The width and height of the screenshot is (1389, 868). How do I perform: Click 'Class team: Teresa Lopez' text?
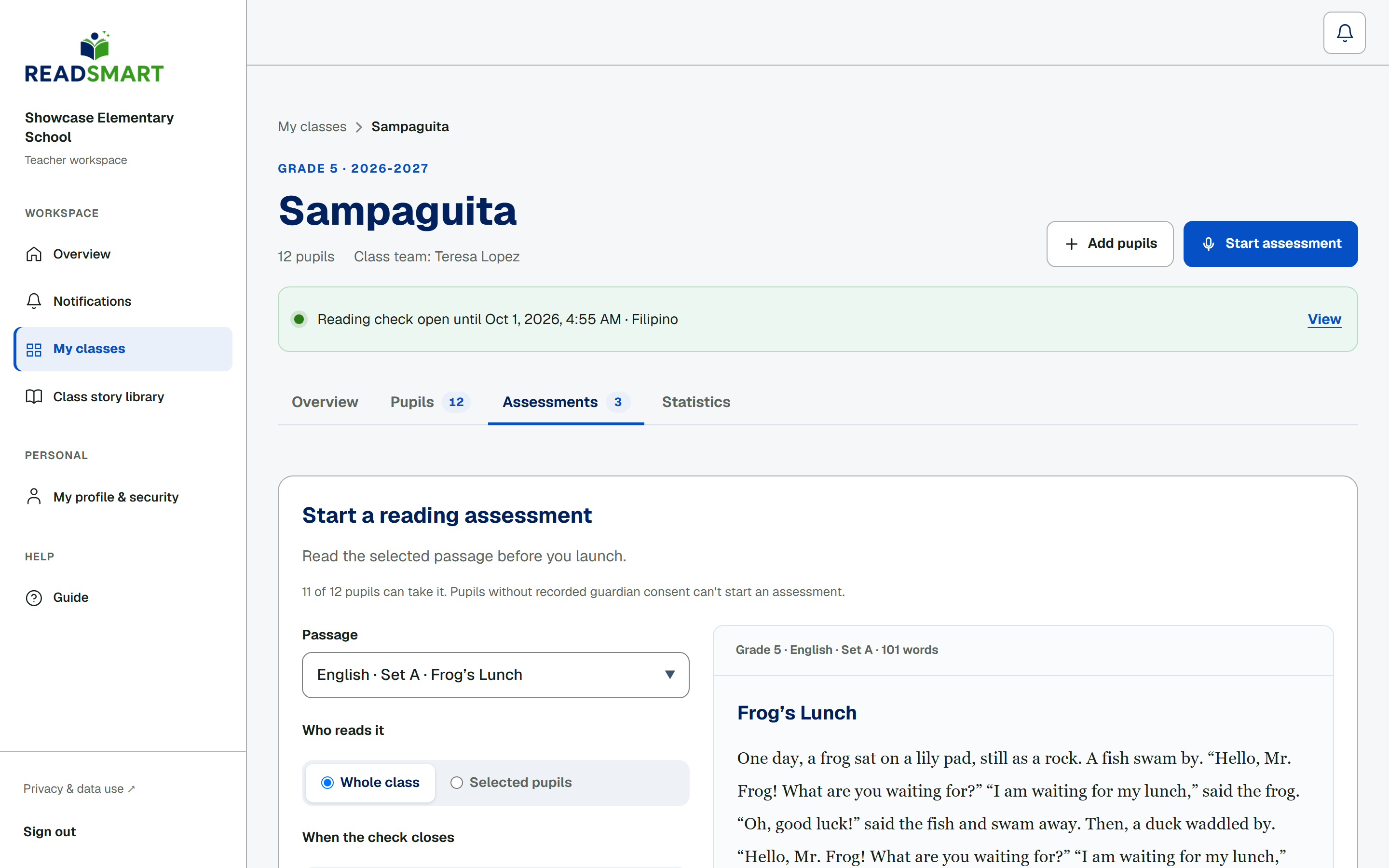437,257
